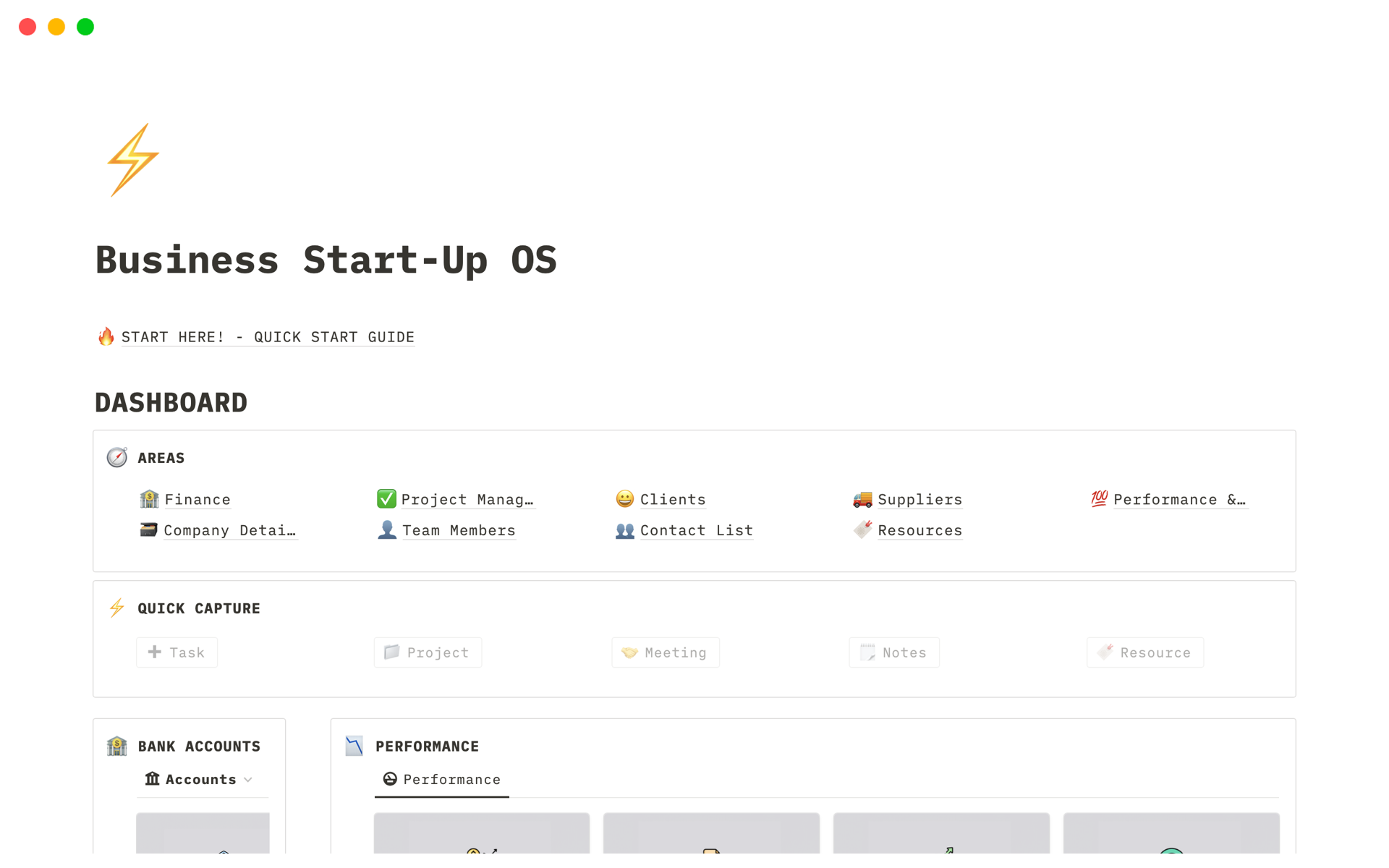Click the compass icon beside AREAS

116,457
